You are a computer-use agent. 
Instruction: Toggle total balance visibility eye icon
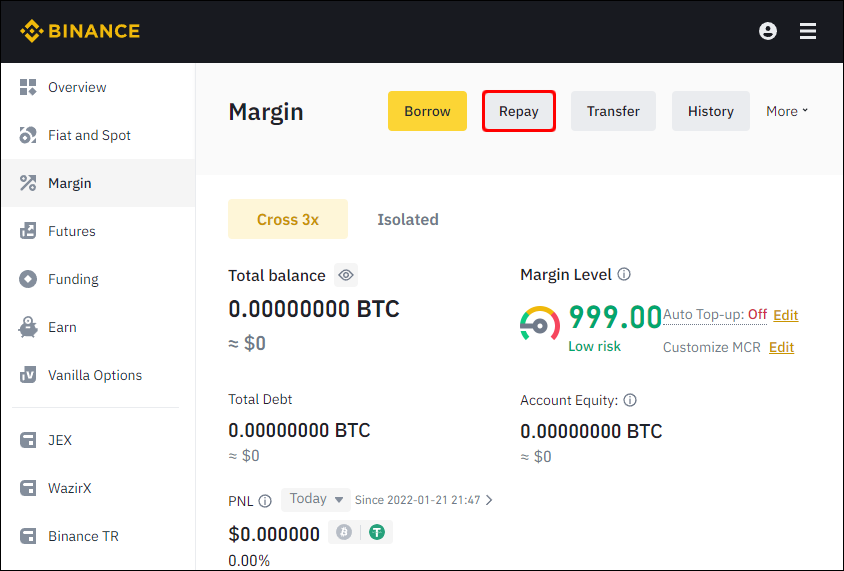point(346,275)
